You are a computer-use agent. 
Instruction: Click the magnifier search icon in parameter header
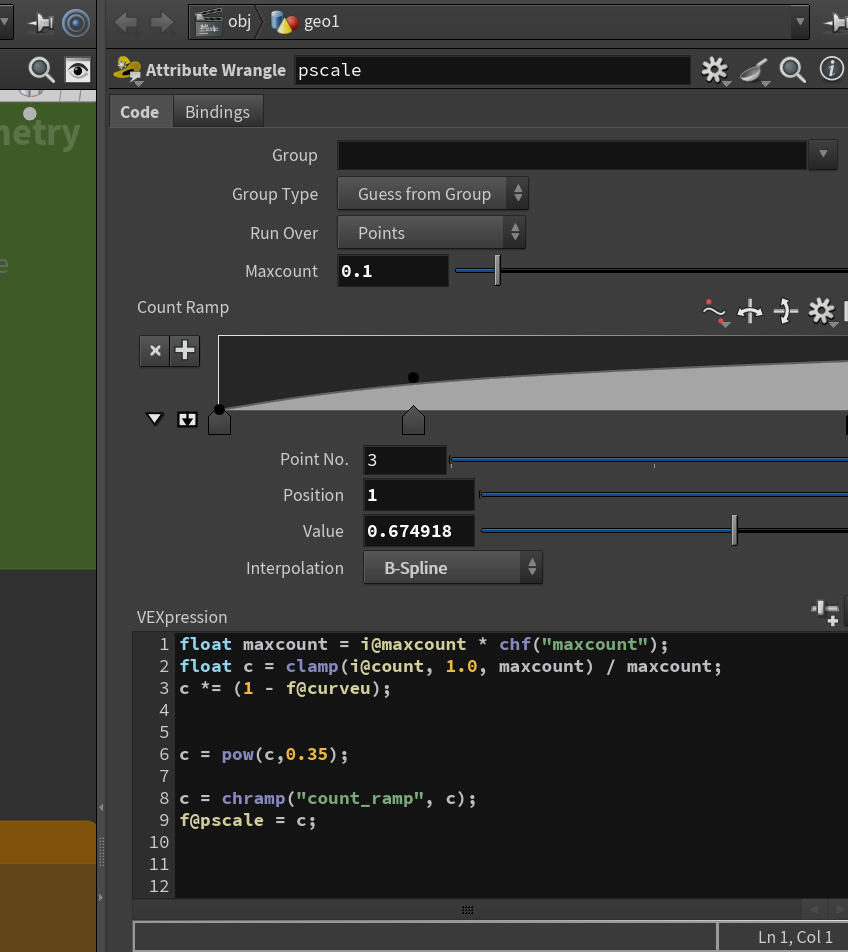pyautogui.click(x=792, y=70)
